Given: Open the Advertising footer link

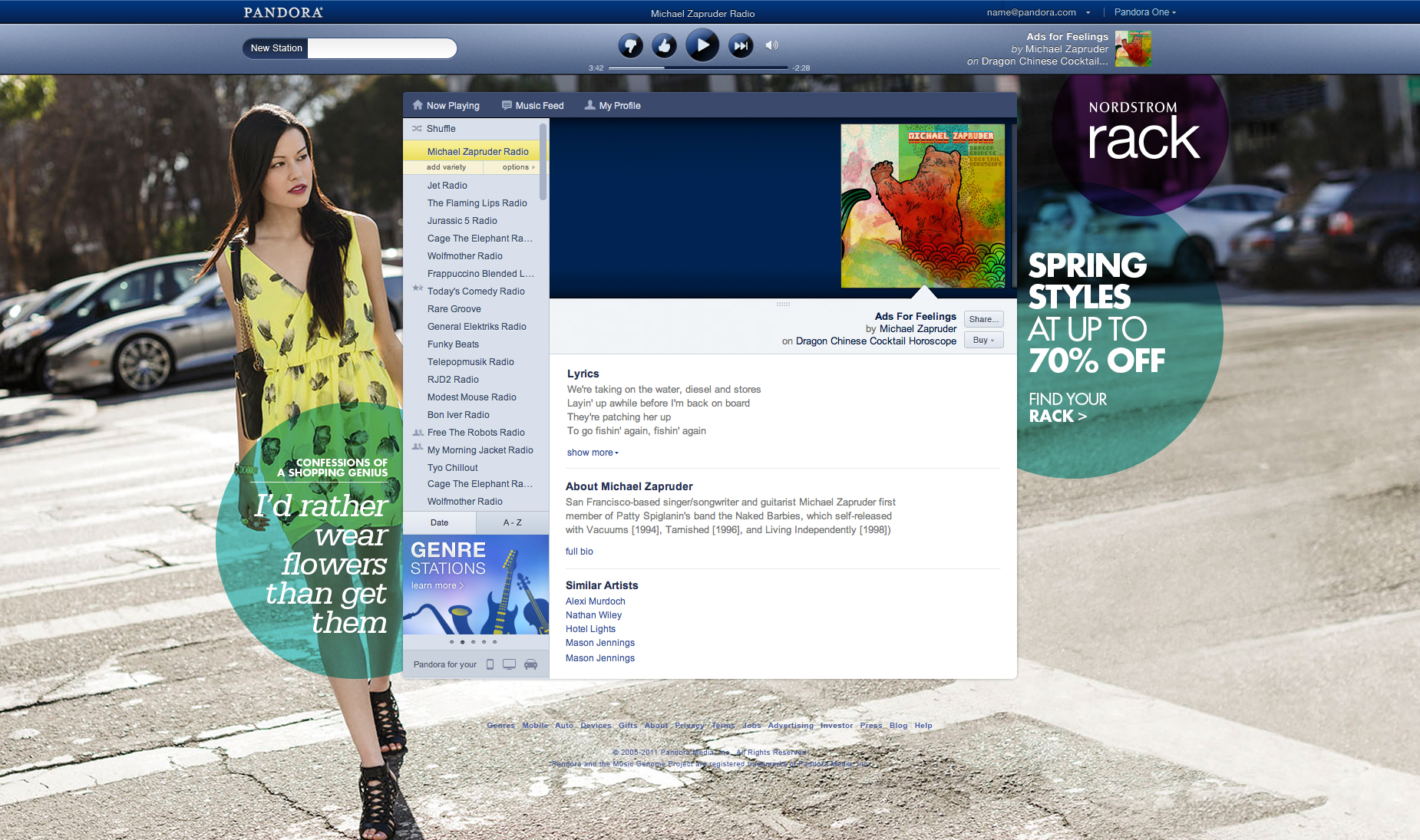Looking at the screenshot, I should pyautogui.click(x=791, y=726).
